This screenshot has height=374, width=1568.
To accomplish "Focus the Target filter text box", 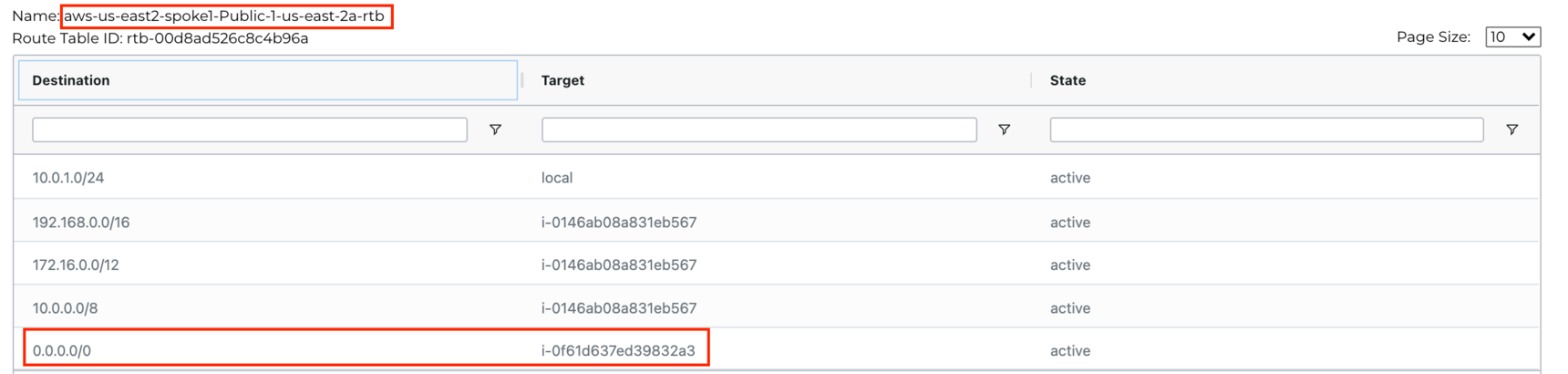I will pos(758,130).
